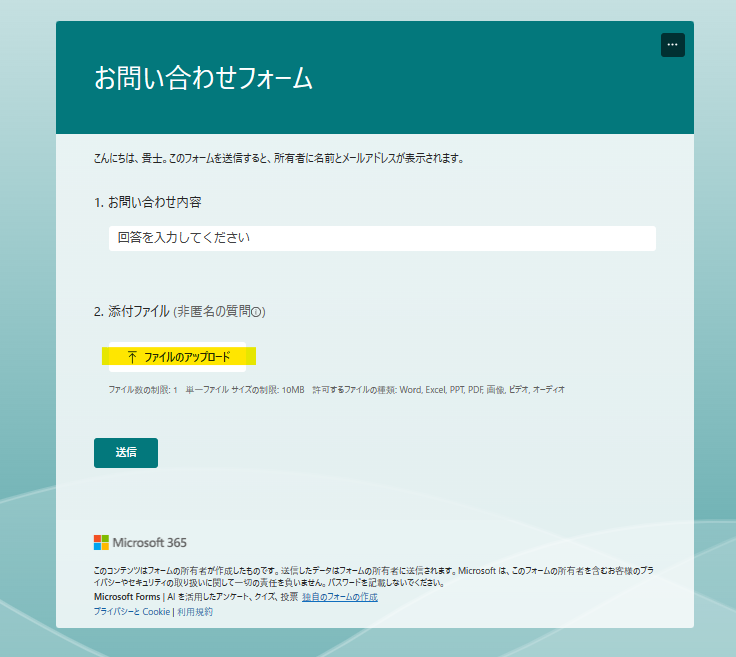Click the ファイルのアップロード button

[177, 357]
